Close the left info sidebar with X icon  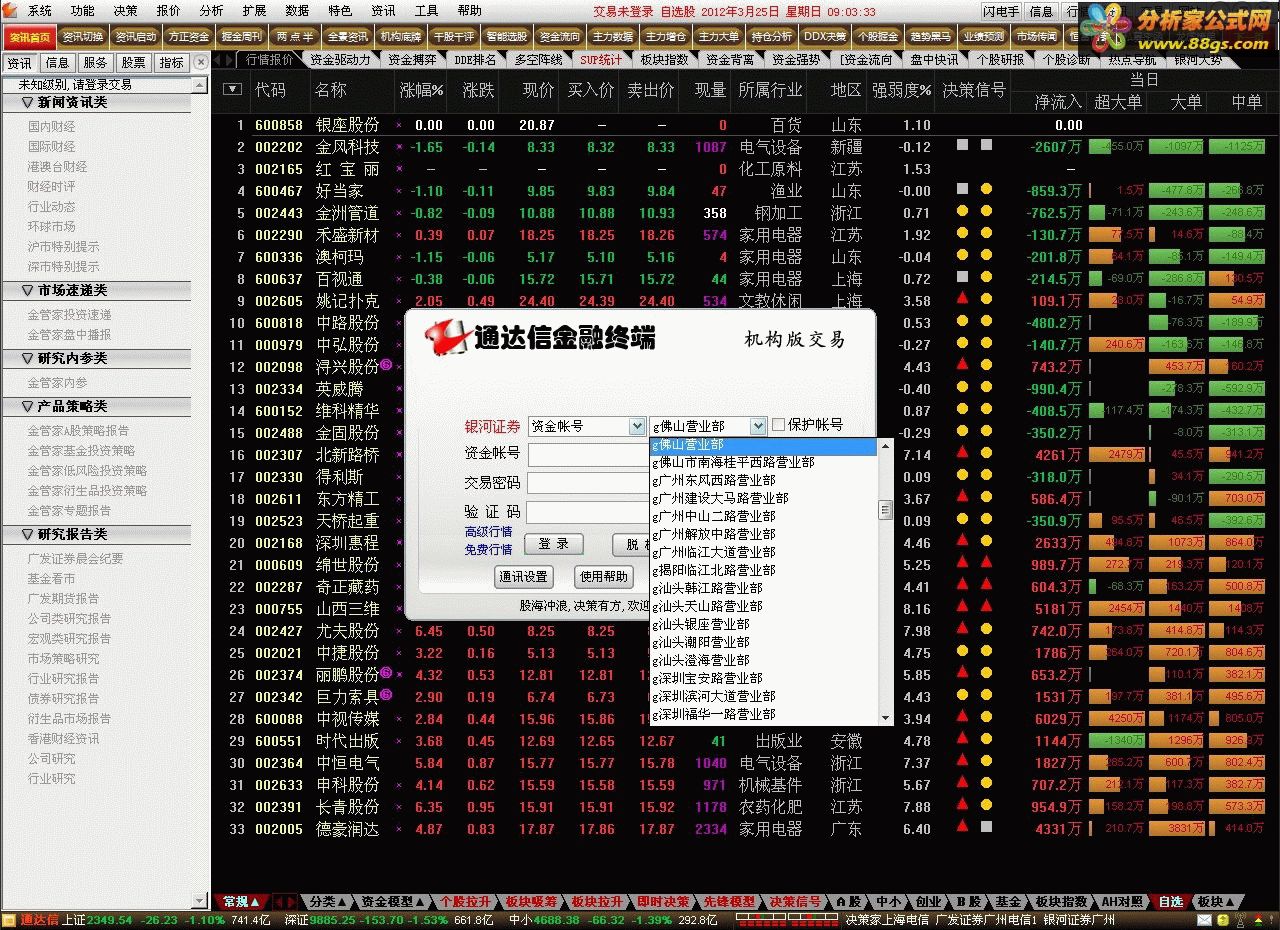201,62
